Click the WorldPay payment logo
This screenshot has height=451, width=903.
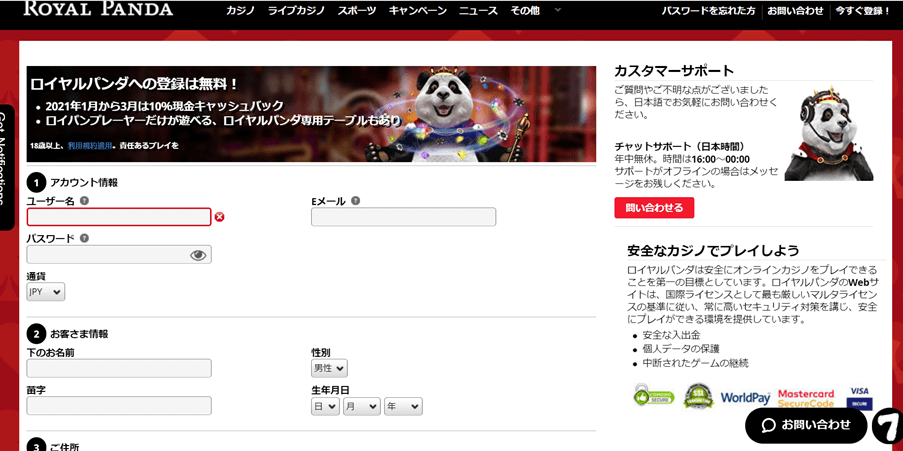point(745,398)
